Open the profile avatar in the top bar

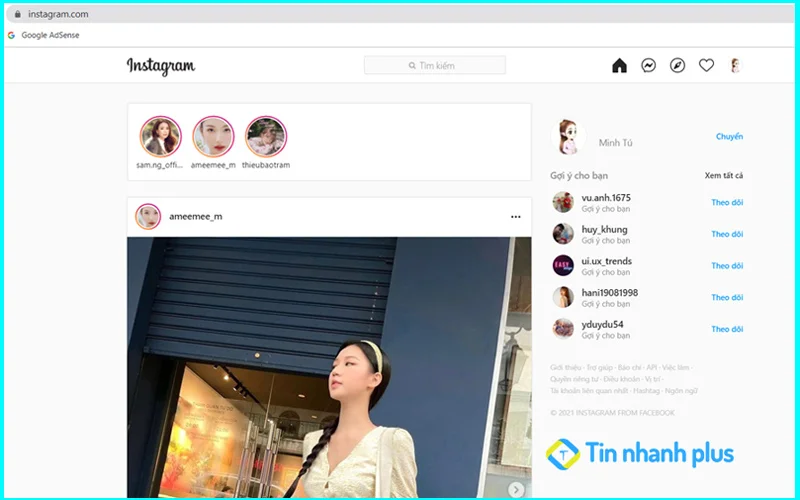click(735, 65)
